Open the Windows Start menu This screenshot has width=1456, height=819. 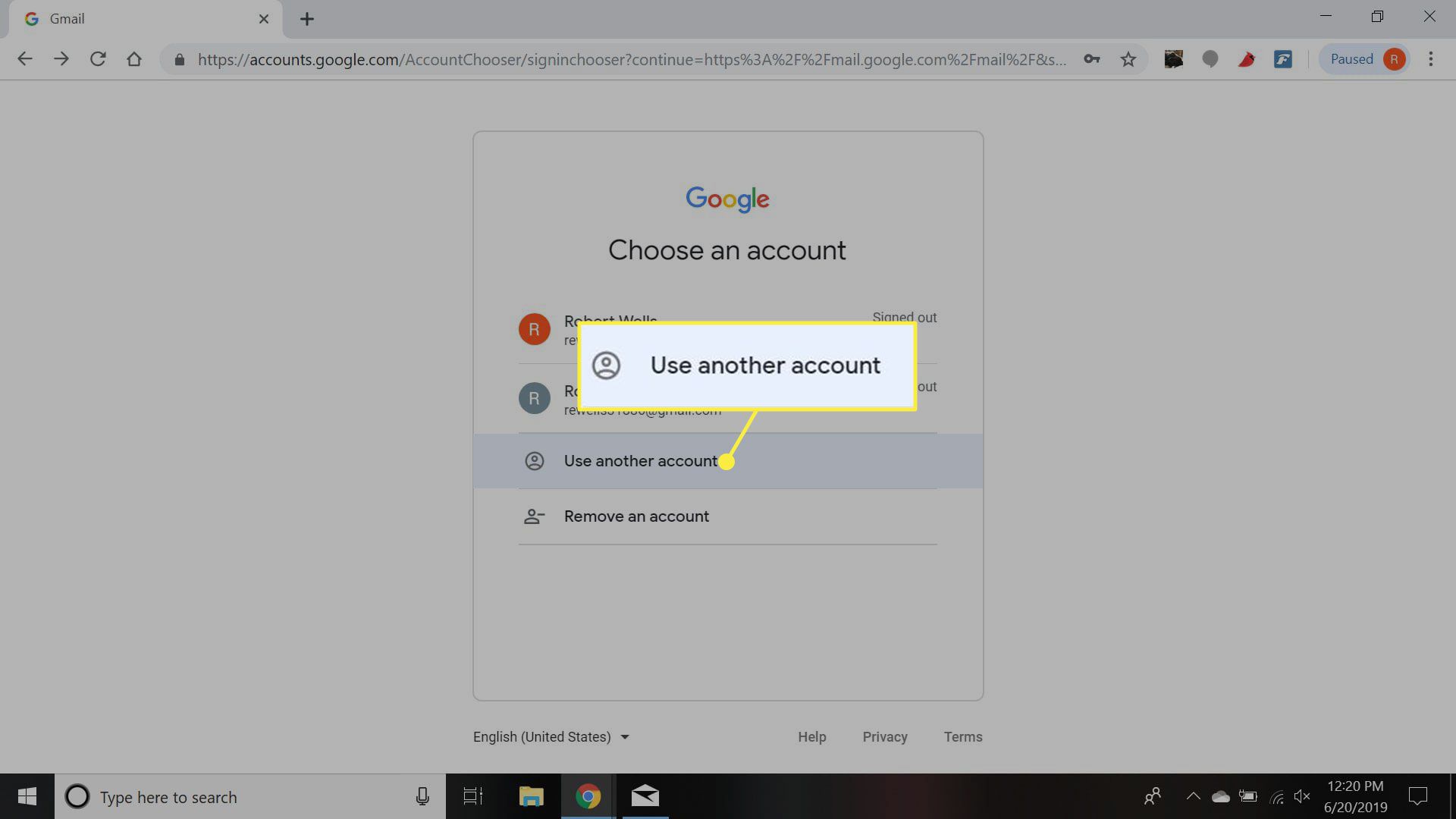[27, 796]
